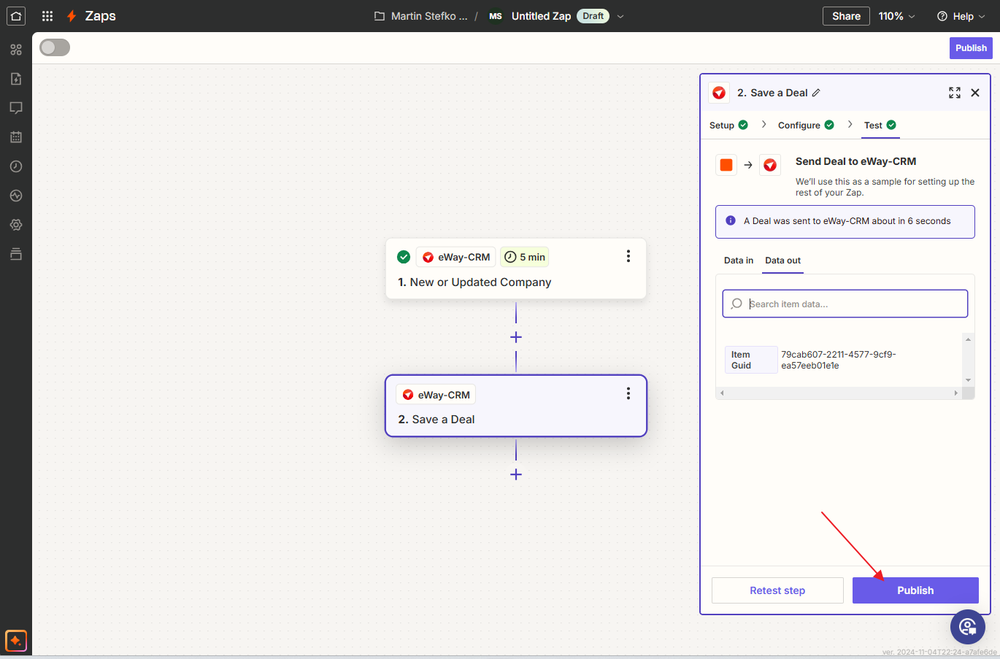Select the Data in tab
This screenshot has height=659, width=1000.
tap(739, 260)
